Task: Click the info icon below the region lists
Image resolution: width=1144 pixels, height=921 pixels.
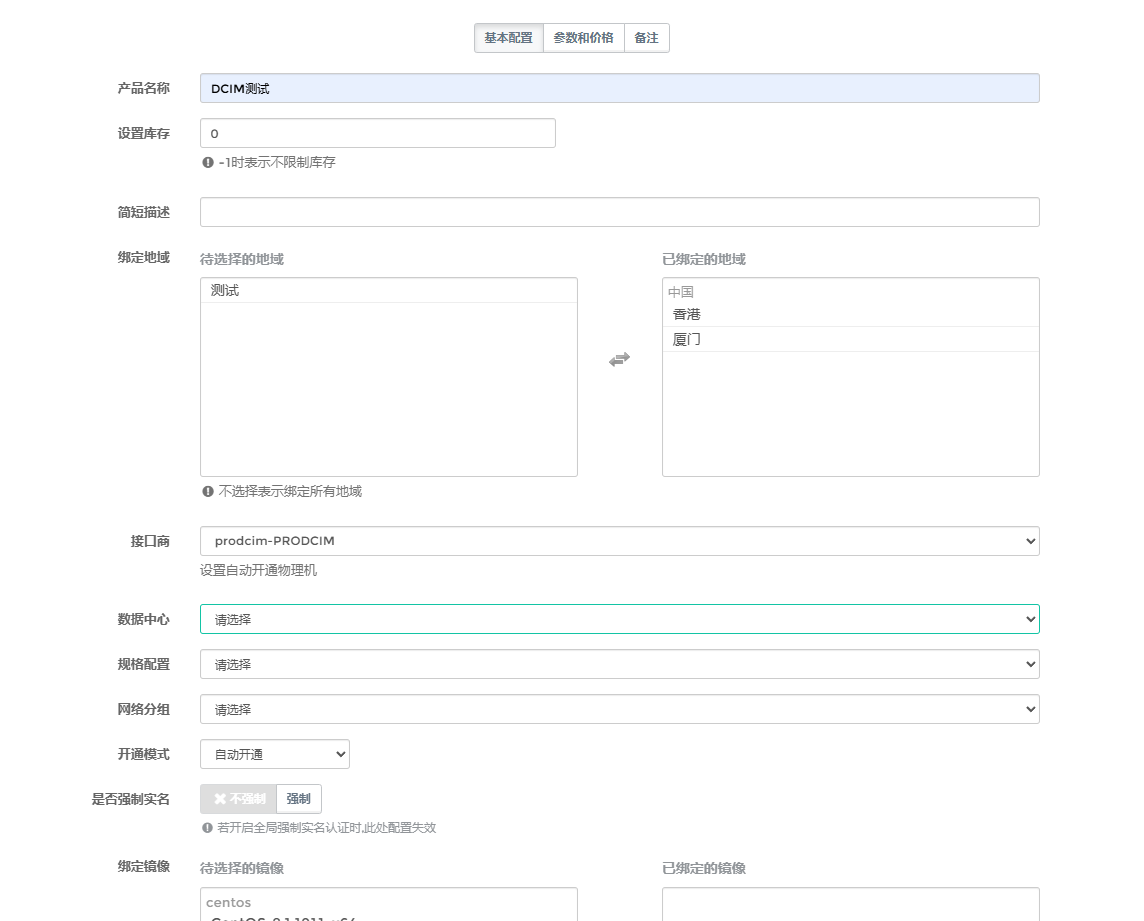Action: pyautogui.click(x=208, y=492)
